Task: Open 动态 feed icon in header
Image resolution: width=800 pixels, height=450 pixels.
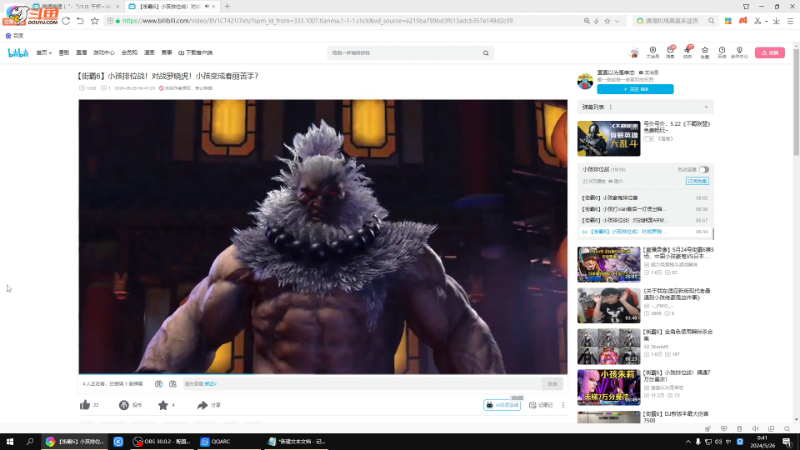Action: pyautogui.click(x=688, y=52)
